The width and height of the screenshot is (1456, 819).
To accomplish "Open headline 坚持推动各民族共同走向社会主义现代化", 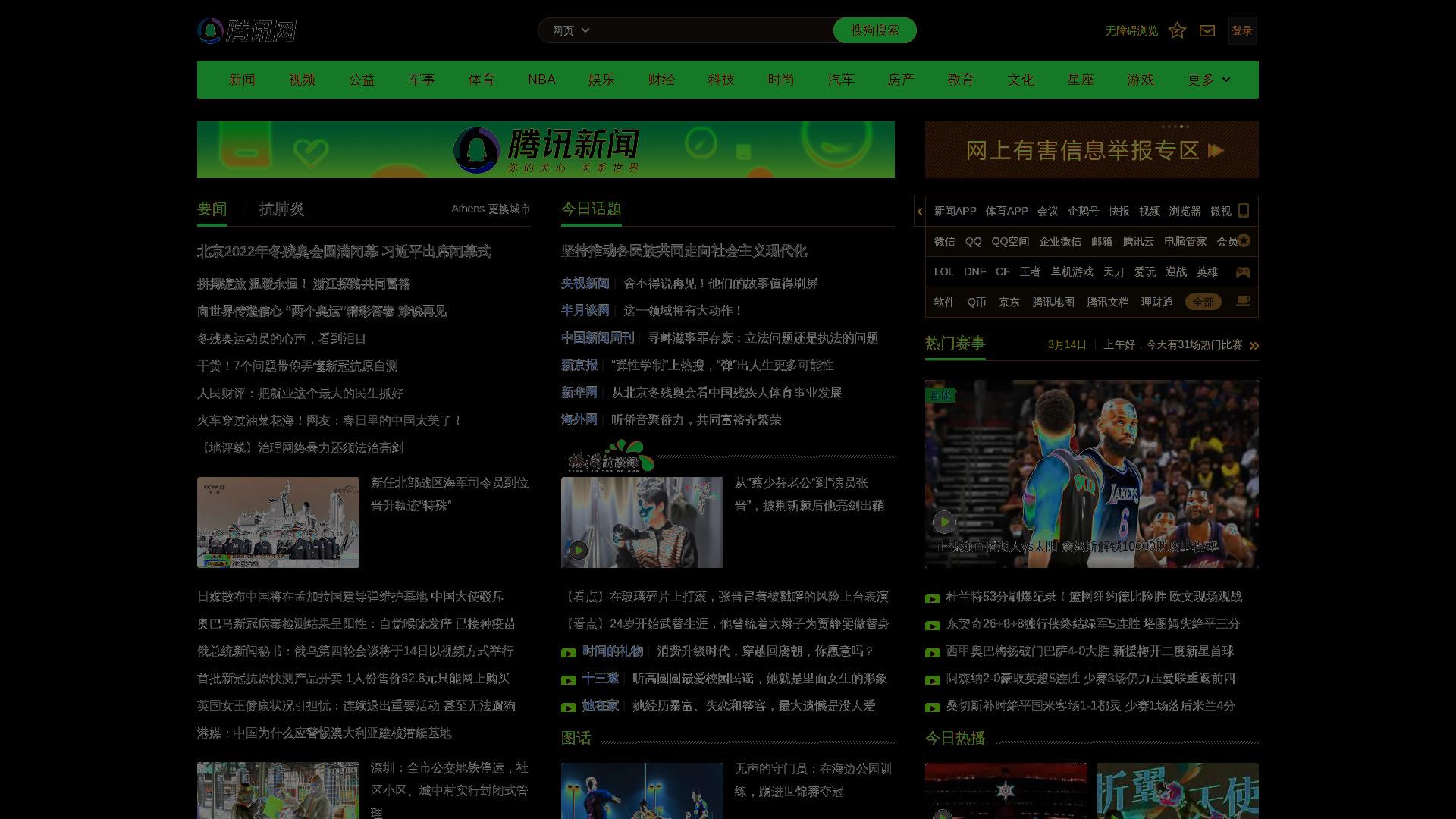I will [684, 251].
